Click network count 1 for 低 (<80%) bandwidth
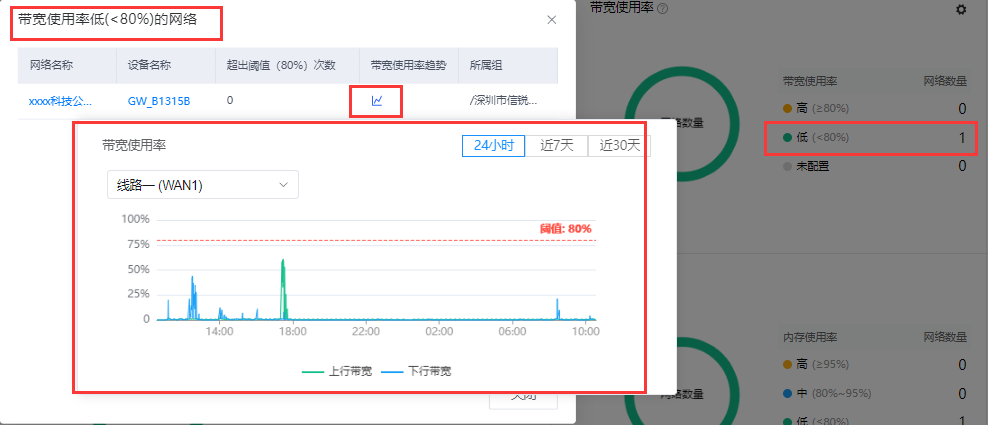Viewport: 988px width, 425px height. click(x=961, y=137)
